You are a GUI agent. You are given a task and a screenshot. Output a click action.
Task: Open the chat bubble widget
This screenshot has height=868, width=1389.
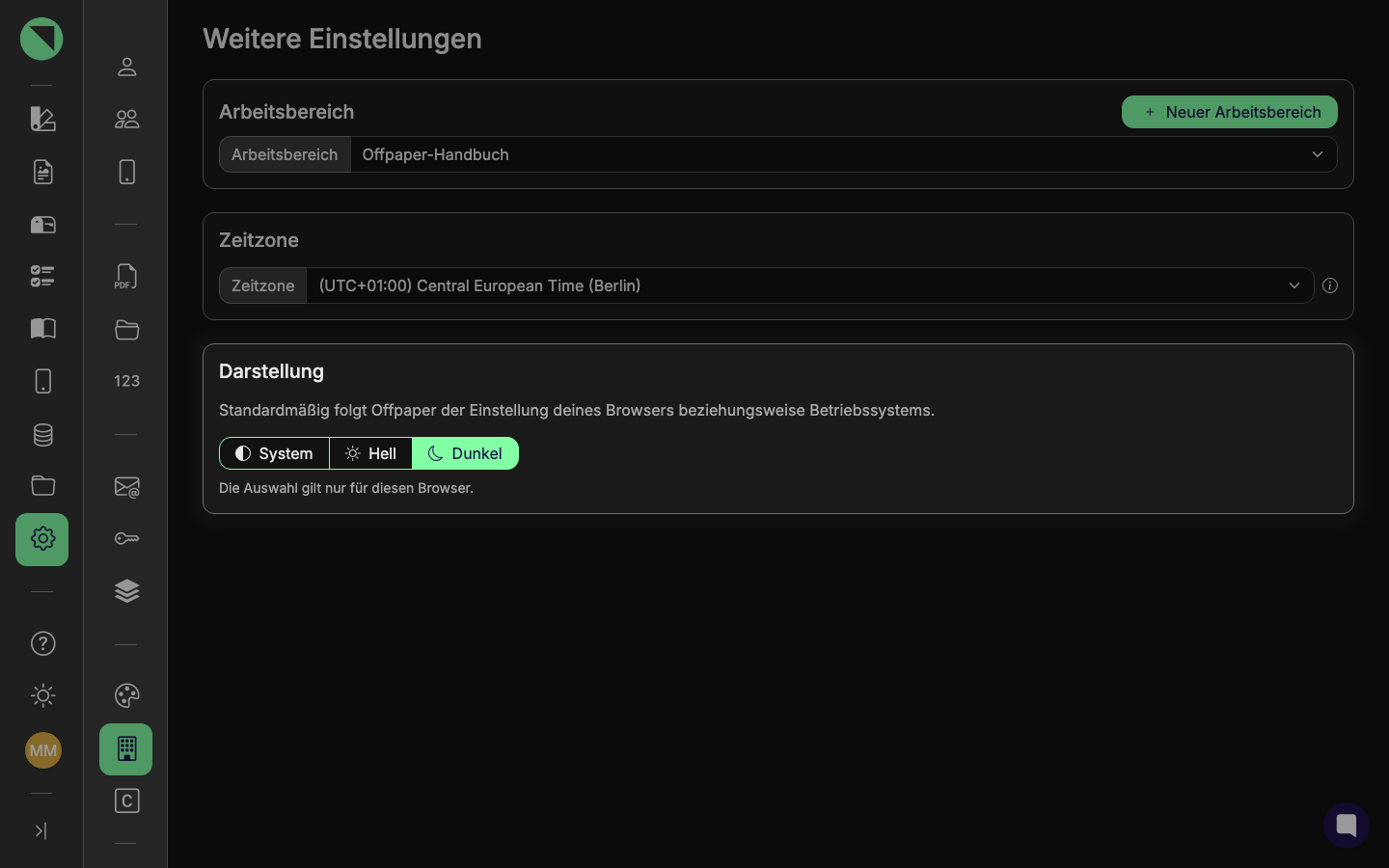[1347, 826]
